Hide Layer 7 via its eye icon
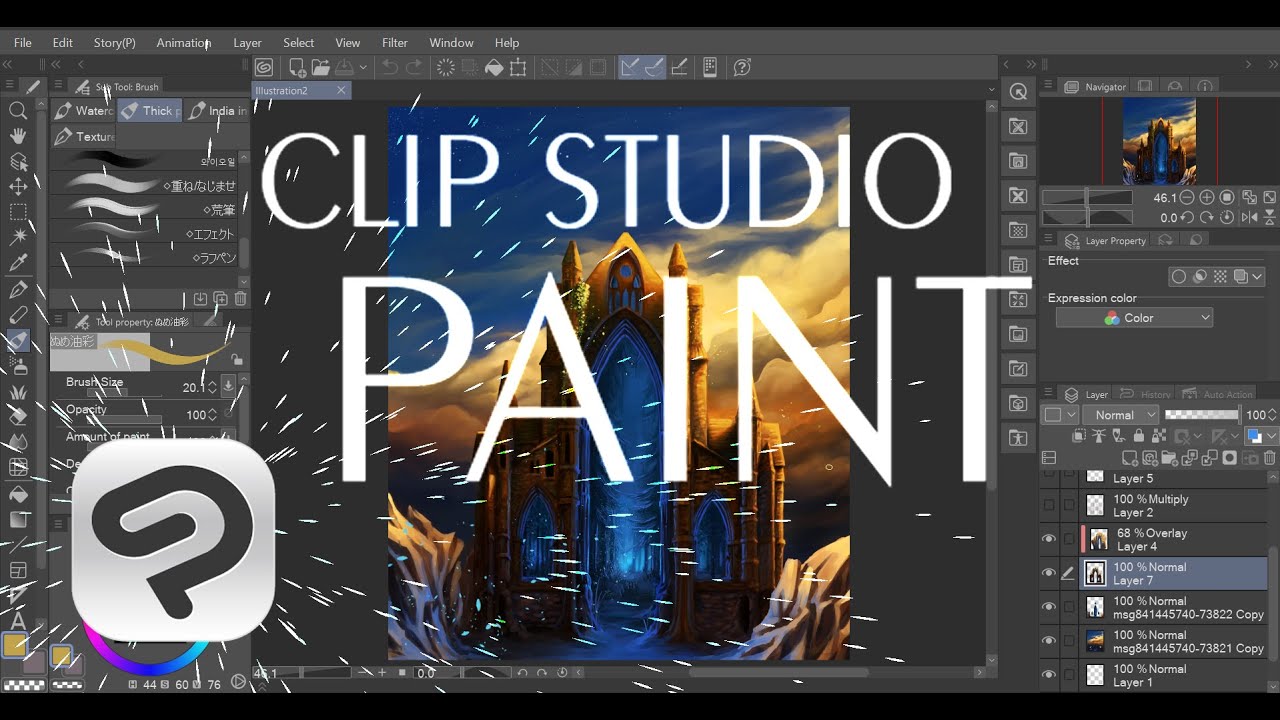The image size is (1280, 720). pyautogui.click(x=1048, y=573)
